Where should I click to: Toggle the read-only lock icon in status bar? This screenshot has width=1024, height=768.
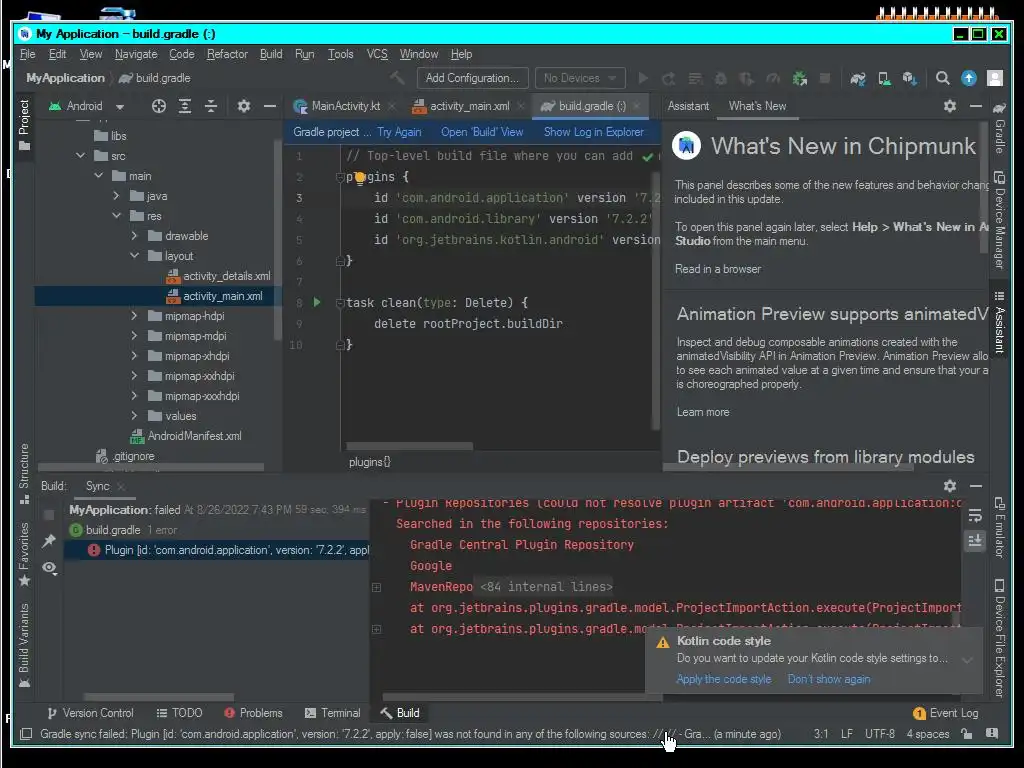click(x=967, y=734)
